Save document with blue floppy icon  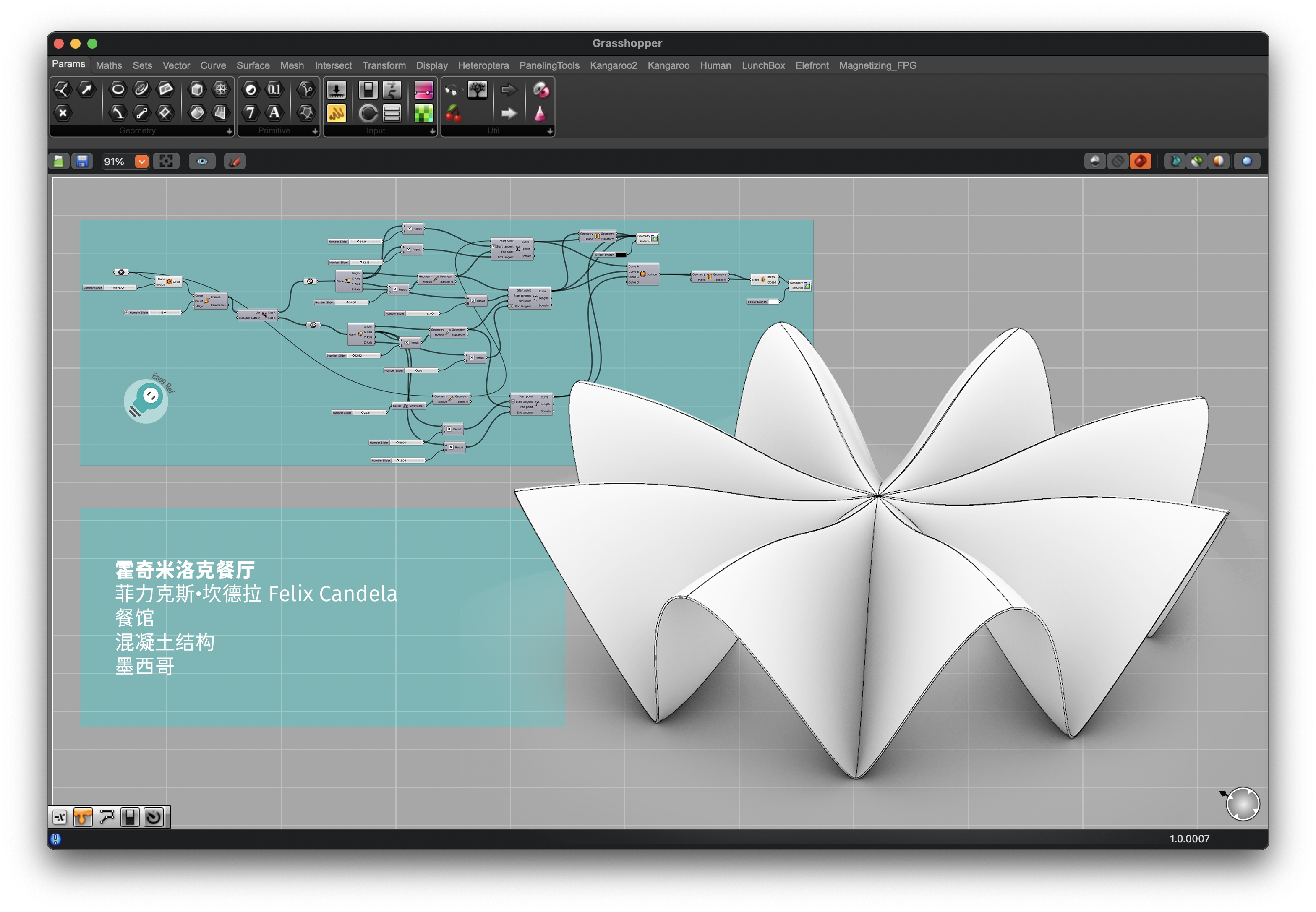click(82, 162)
